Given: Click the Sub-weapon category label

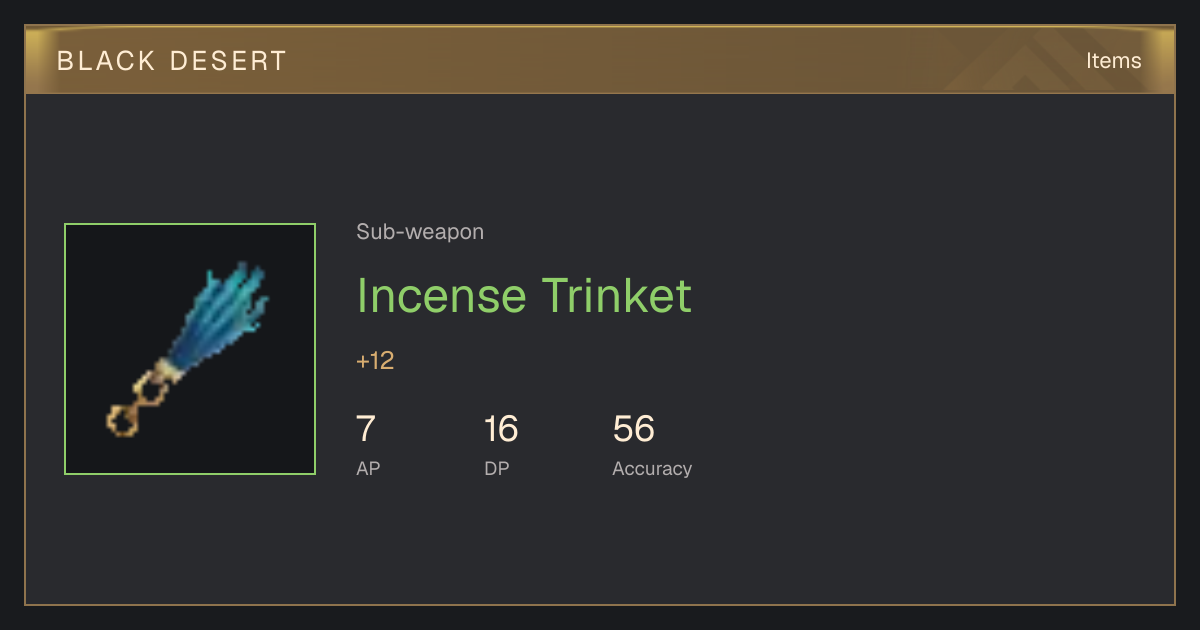Looking at the screenshot, I should pyautogui.click(x=420, y=232).
